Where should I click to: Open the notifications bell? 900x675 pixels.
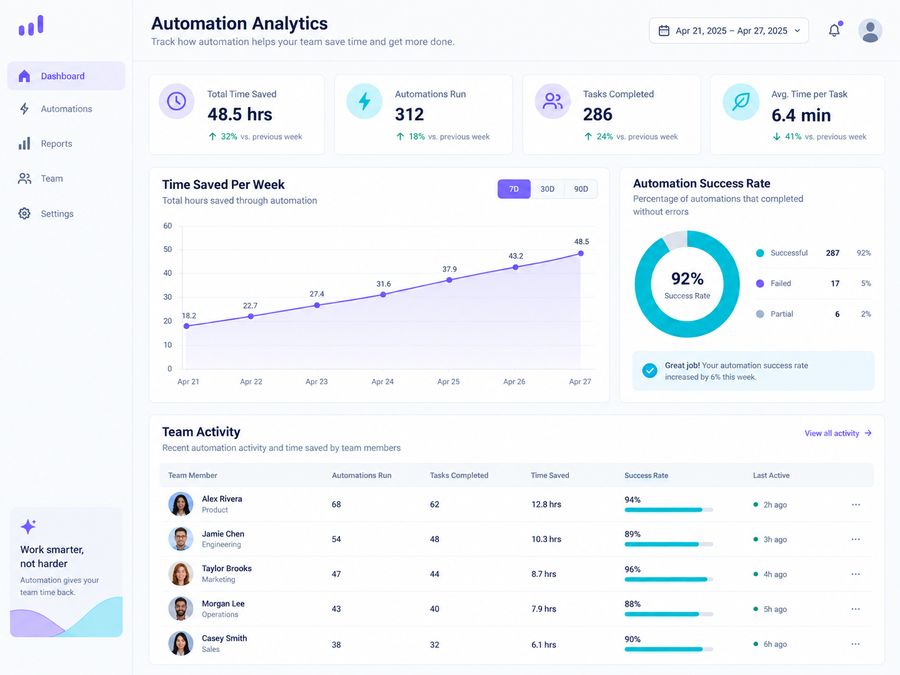[x=835, y=30]
